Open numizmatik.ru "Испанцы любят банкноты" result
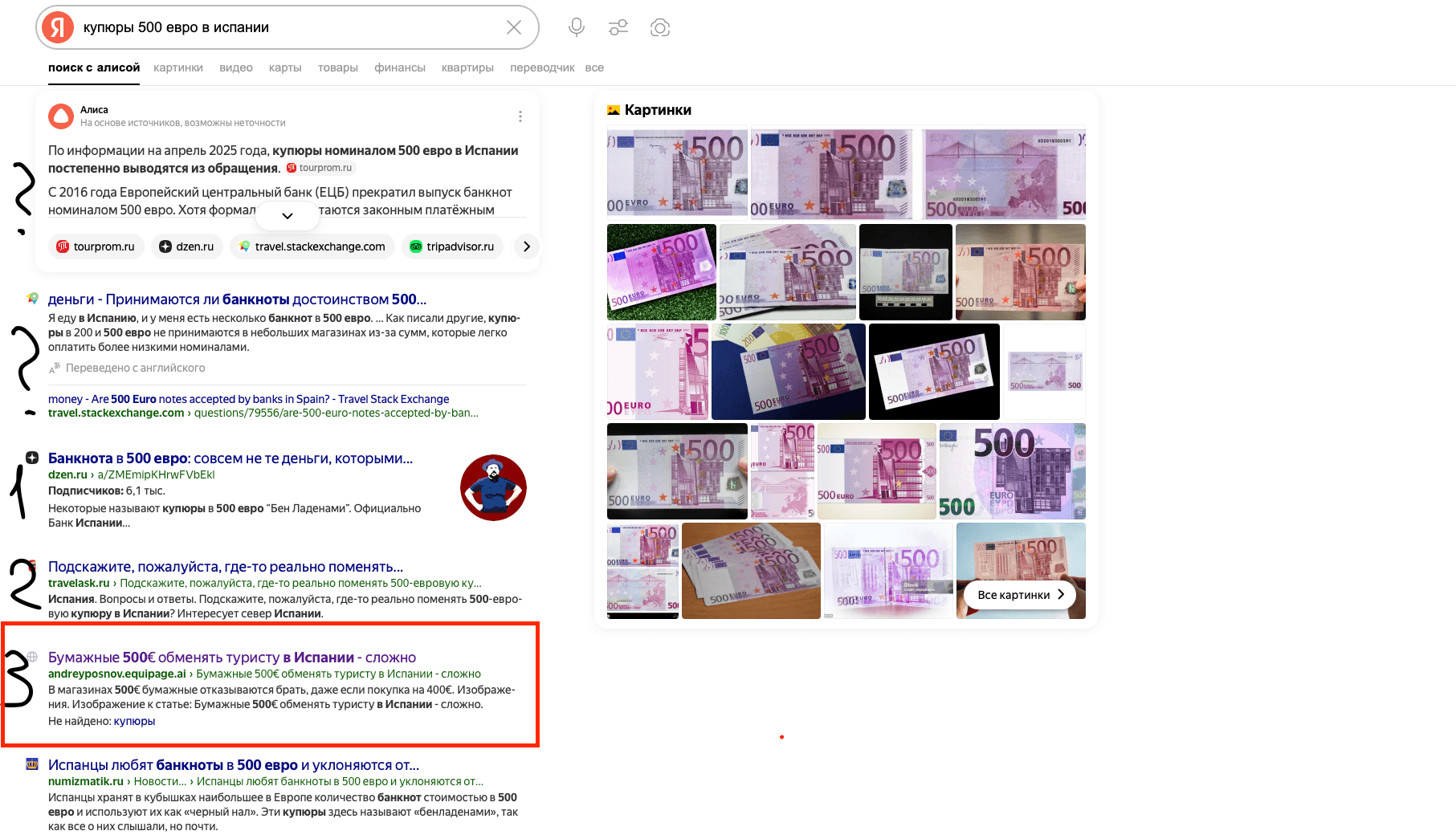Image resolution: width=1456 pixels, height=839 pixels. point(234,765)
